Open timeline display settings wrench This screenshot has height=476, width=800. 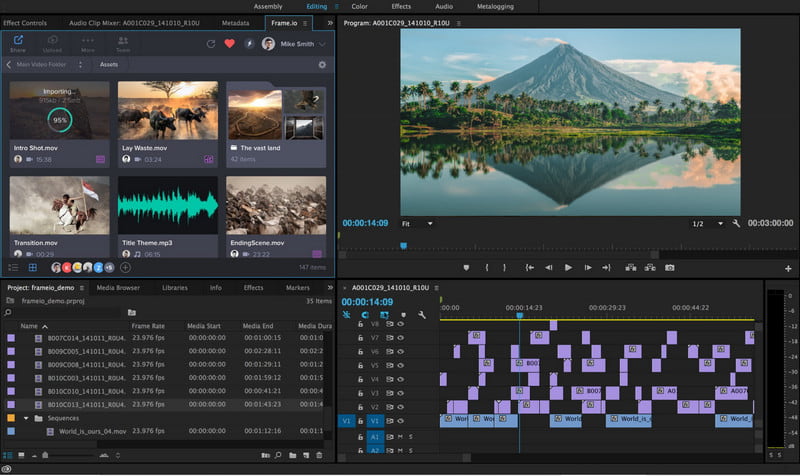click(x=421, y=315)
